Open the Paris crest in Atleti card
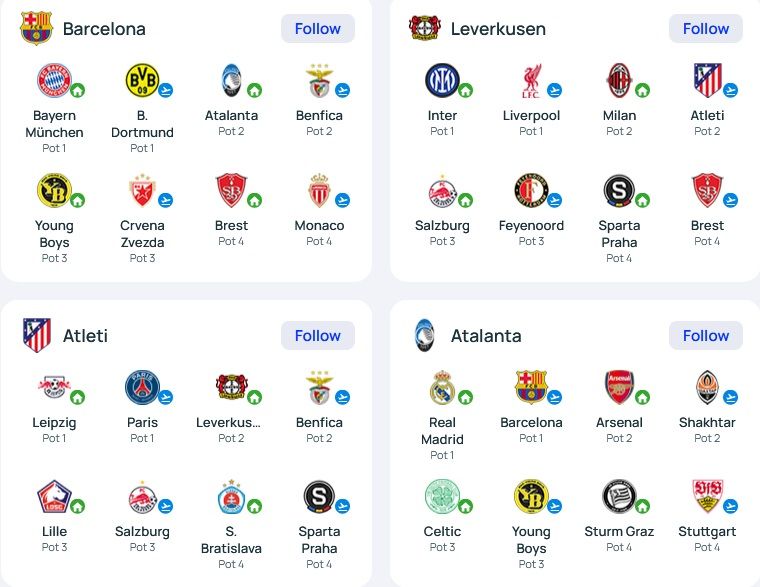This screenshot has width=760, height=587. click(142, 387)
